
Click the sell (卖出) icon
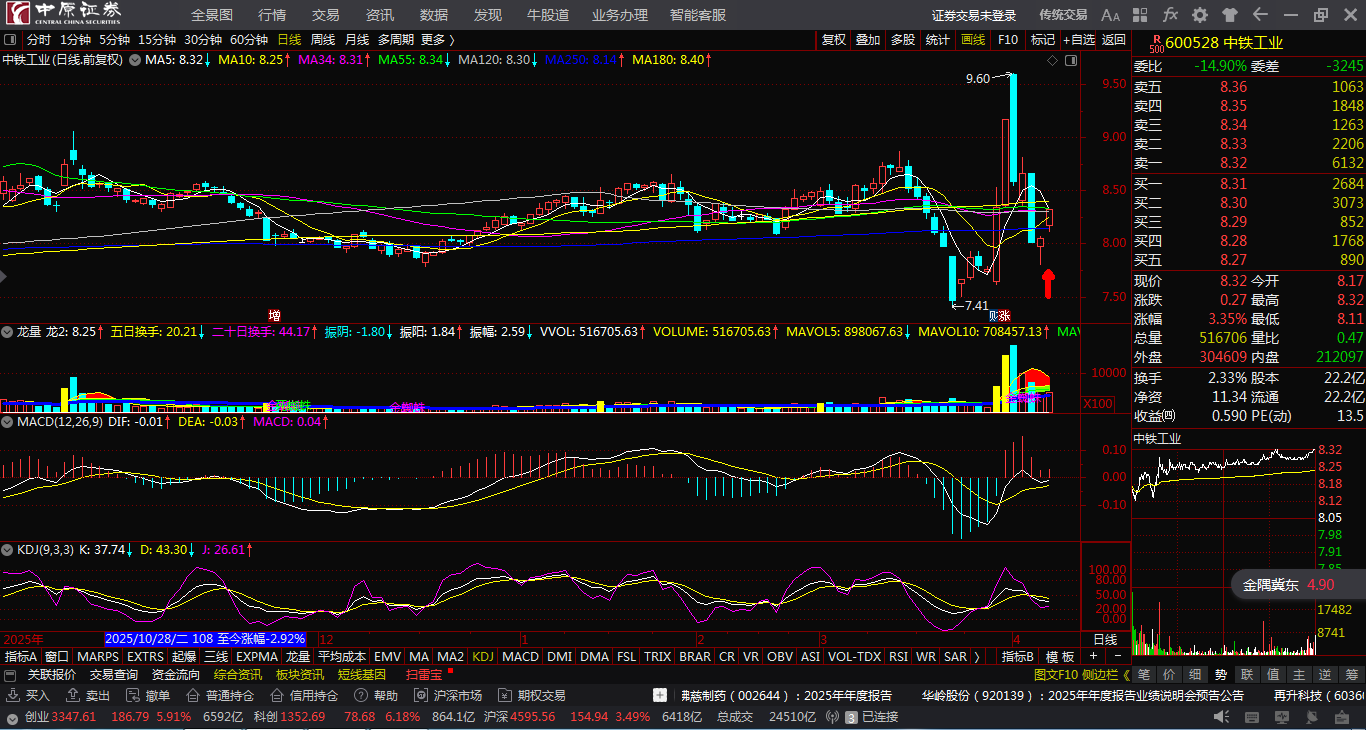(73, 695)
